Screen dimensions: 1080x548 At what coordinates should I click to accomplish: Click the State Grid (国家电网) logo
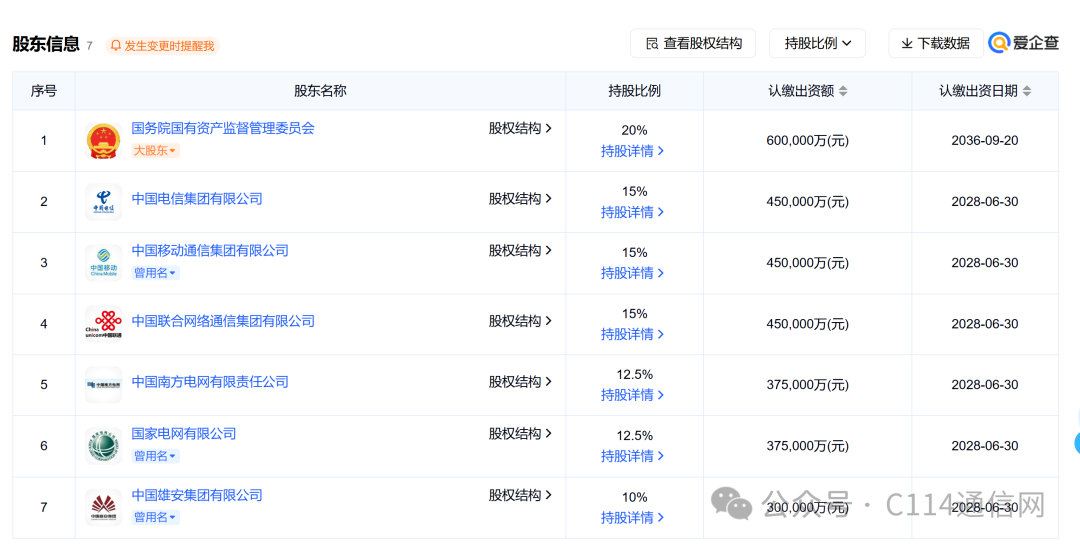[103, 445]
